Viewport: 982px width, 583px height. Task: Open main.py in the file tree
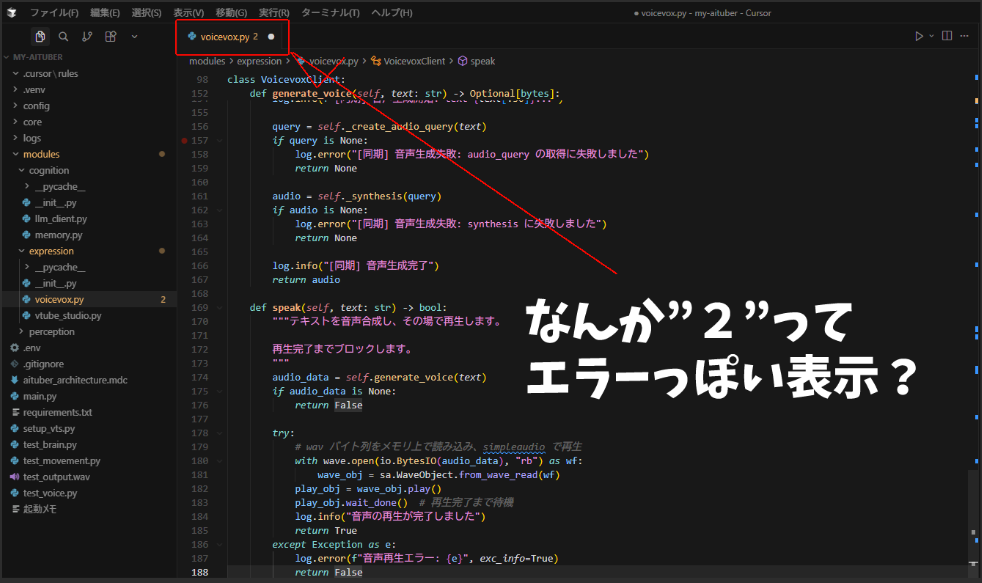click(40, 396)
